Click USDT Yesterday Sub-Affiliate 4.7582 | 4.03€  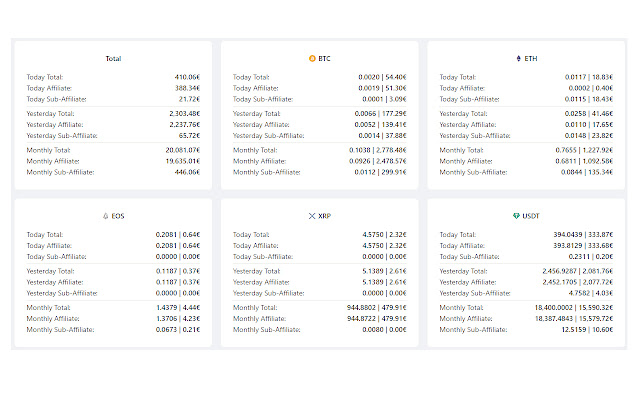pyautogui.click(x=591, y=293)
